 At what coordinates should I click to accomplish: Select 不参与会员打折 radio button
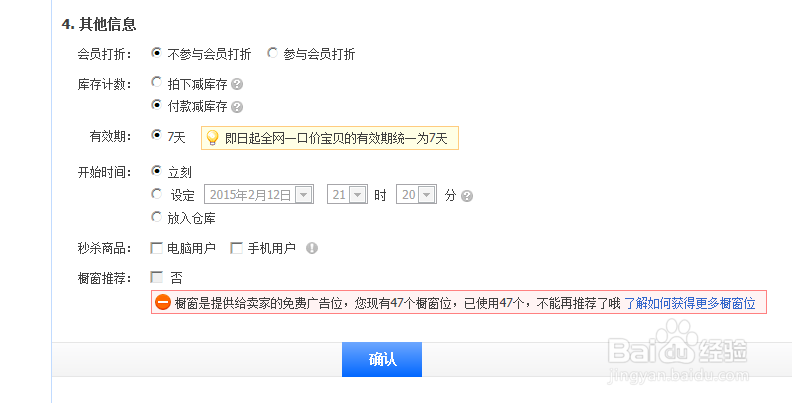click(x=156, y=54)
